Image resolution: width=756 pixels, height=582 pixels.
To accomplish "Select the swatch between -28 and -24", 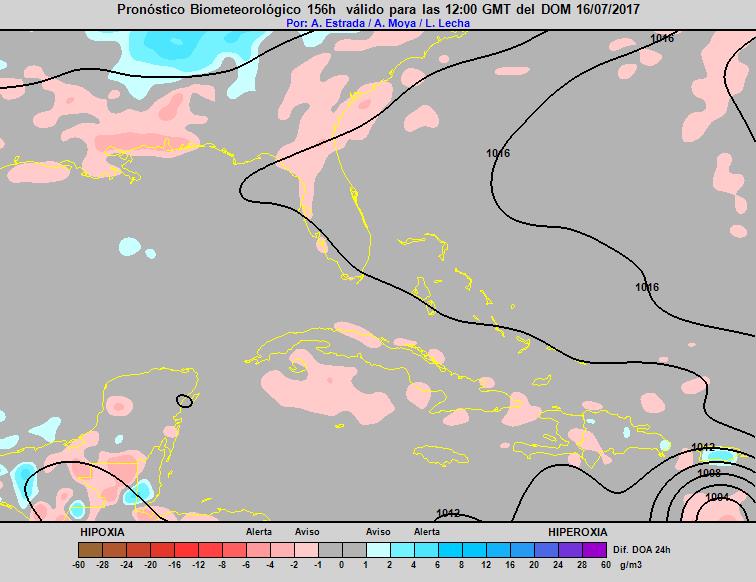I will point(114,550).
